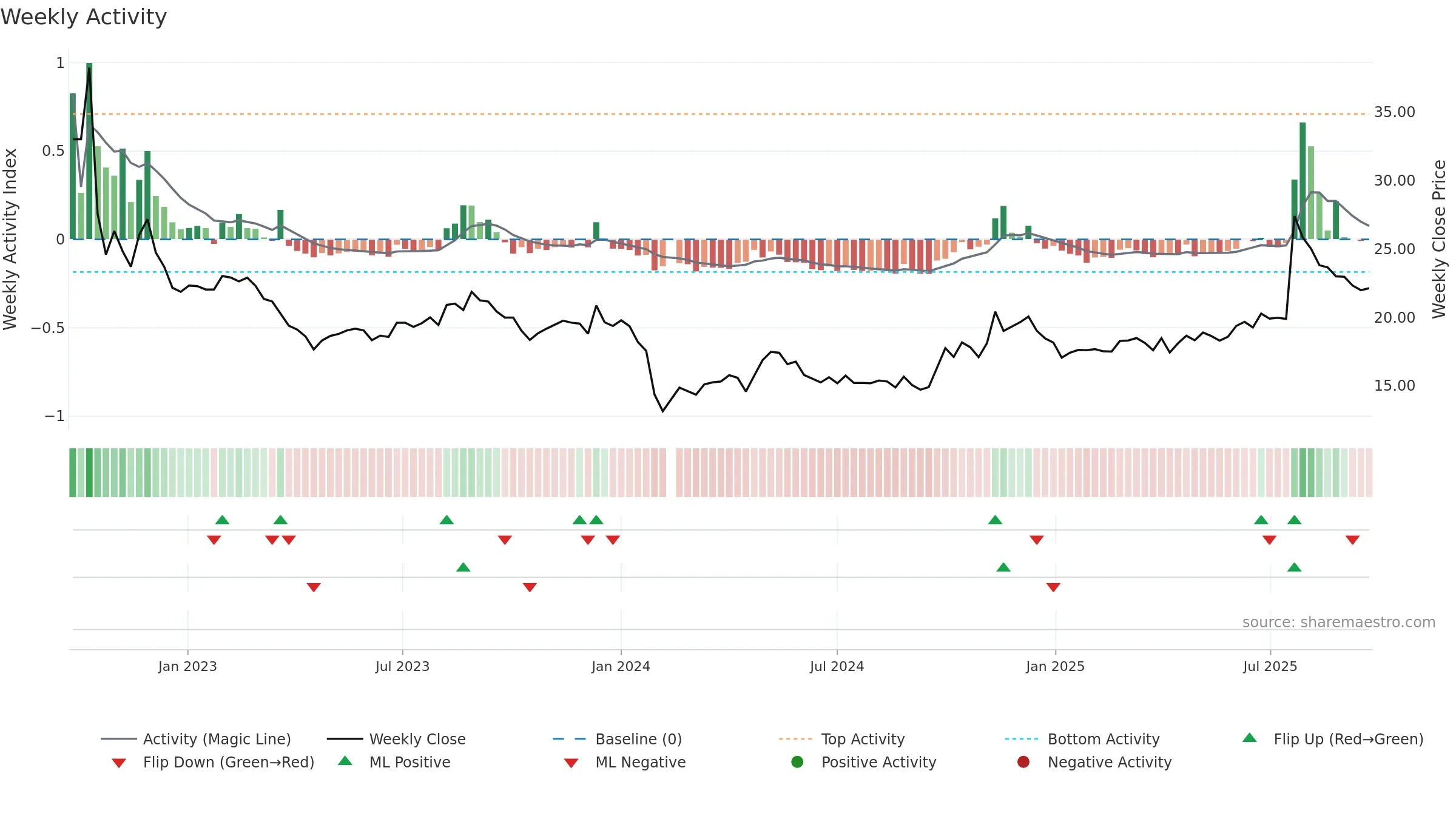Click the ML Negative legend label
Image resolution: width=1456 pixels, height=819 pixels.
(x=641, y=762)
